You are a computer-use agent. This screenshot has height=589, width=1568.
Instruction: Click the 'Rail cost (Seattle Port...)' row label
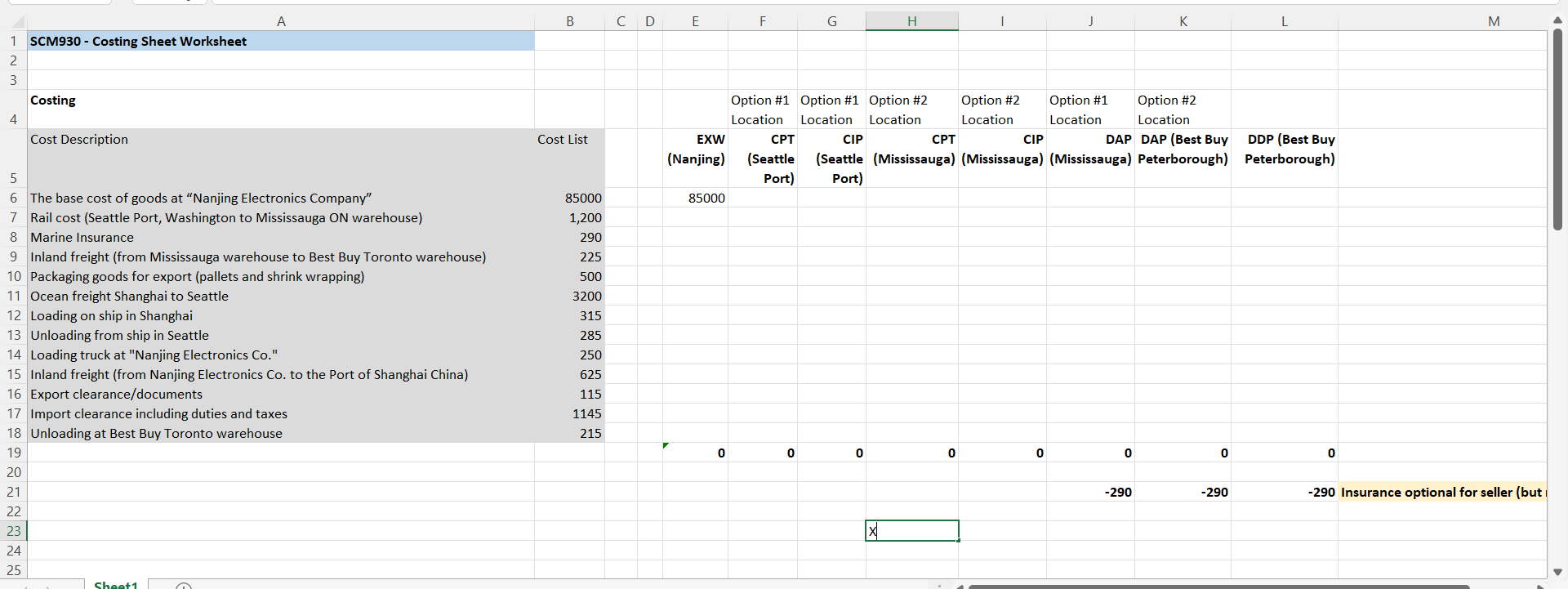226,217
